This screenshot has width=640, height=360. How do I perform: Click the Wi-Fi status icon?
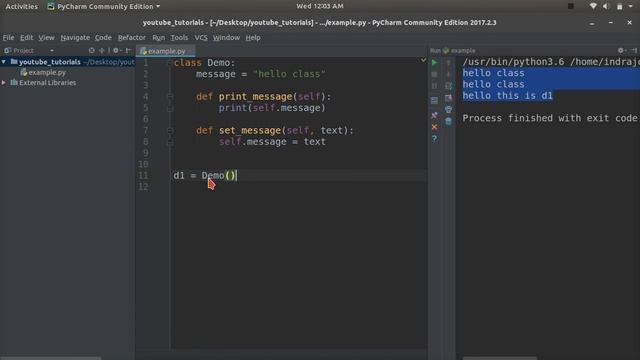tap(593, 6)
